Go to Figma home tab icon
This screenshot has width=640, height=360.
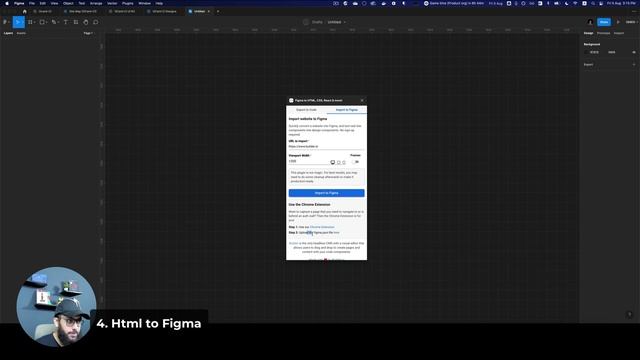(24, 11)
